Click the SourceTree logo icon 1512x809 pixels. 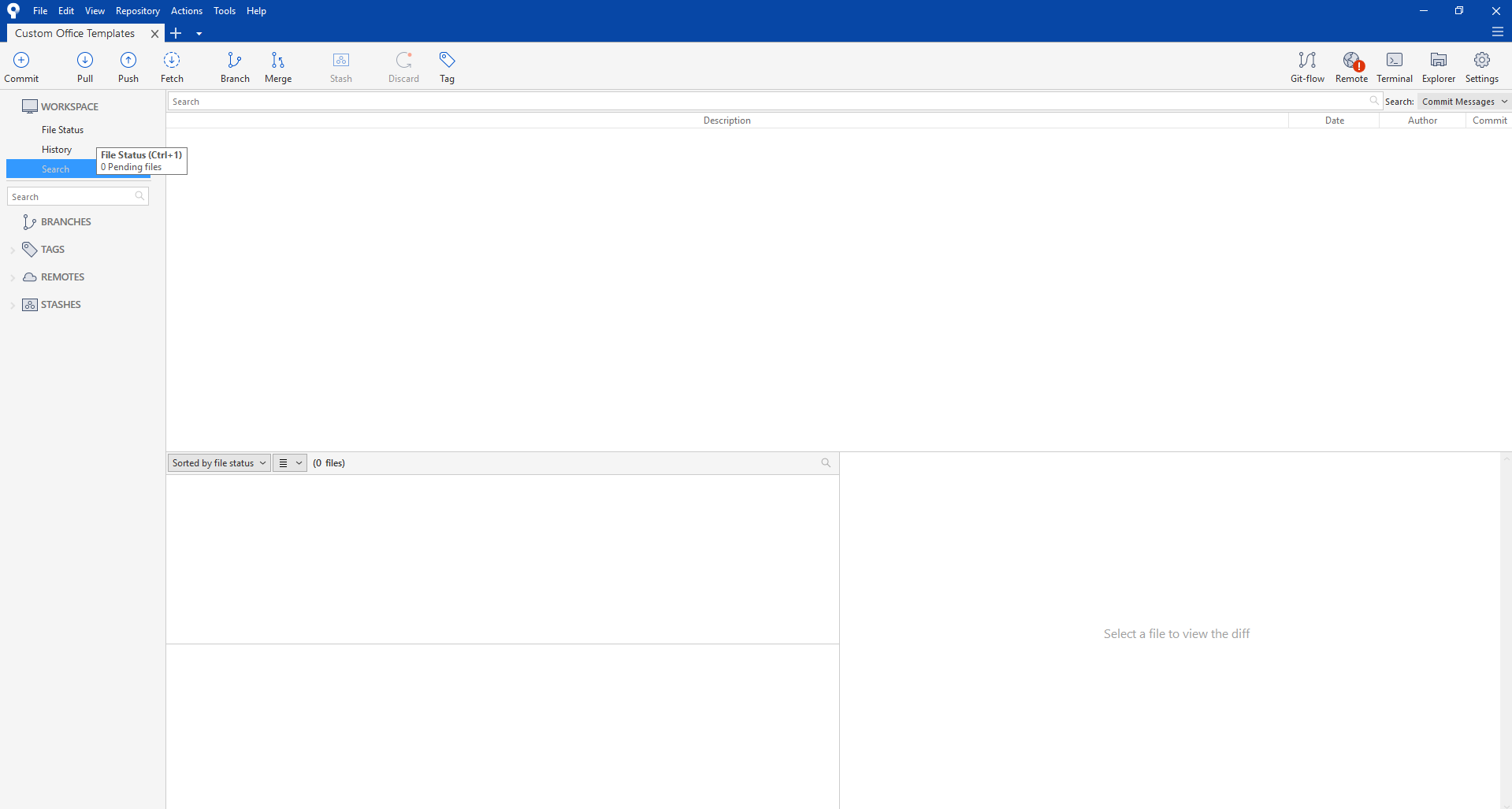pyautogui.click(x=13, y=11)
